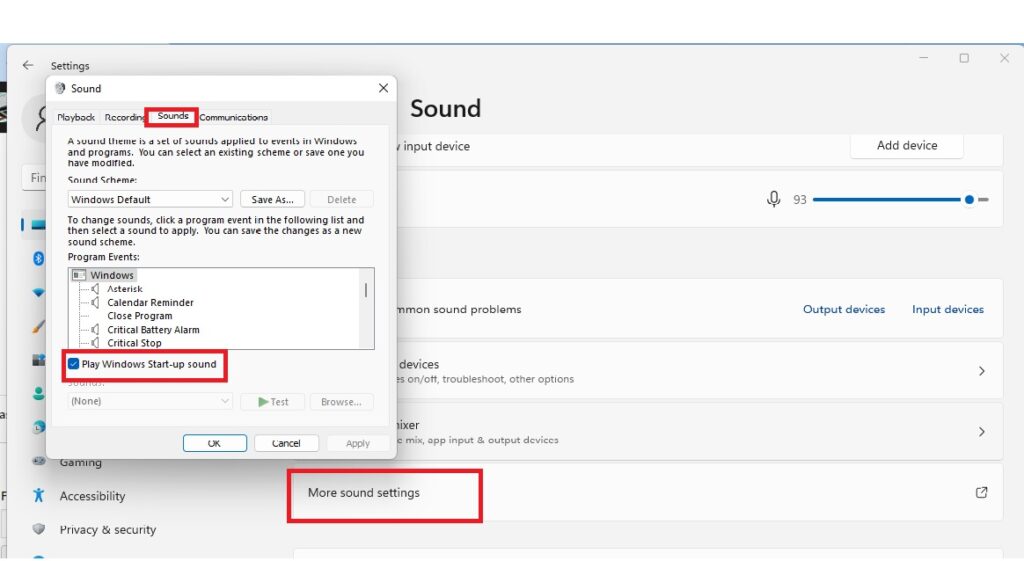Screen dimensions: 1024x561
Task: Open Privacy & security settings
Action: [x=108, y=530]
